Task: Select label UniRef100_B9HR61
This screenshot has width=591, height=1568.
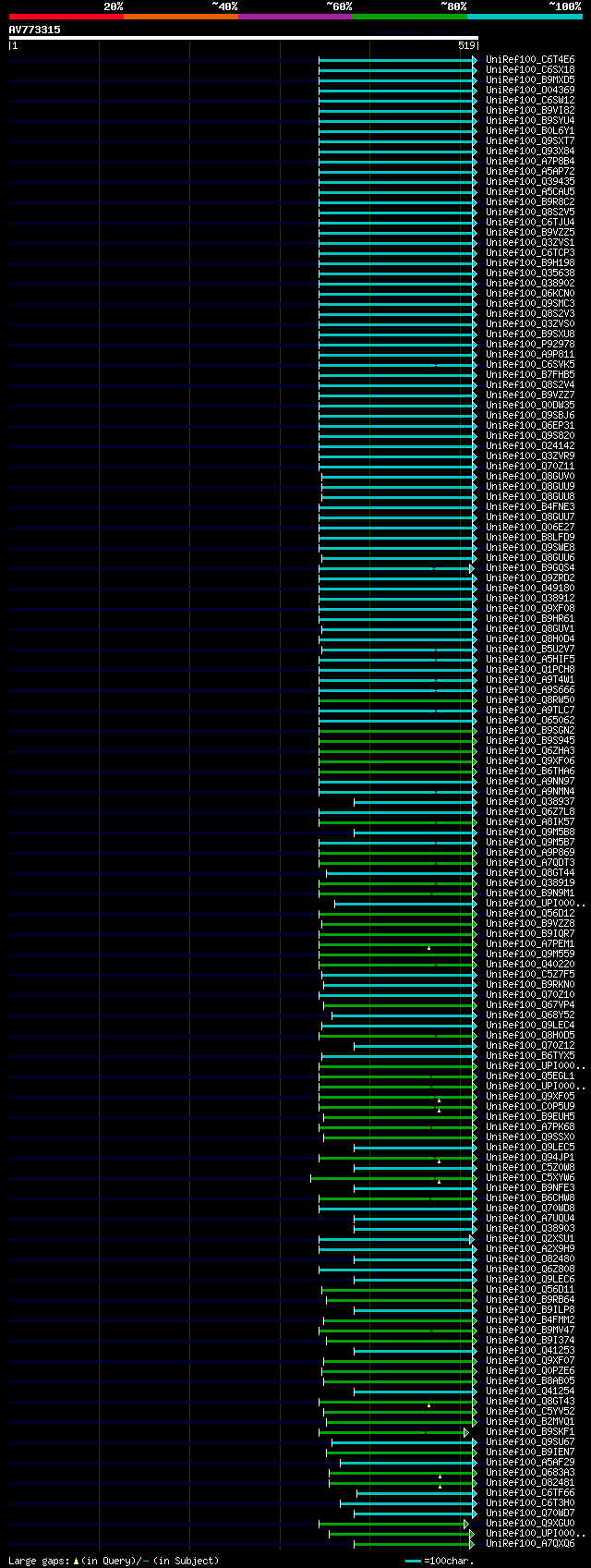Action: pos(530,618)
